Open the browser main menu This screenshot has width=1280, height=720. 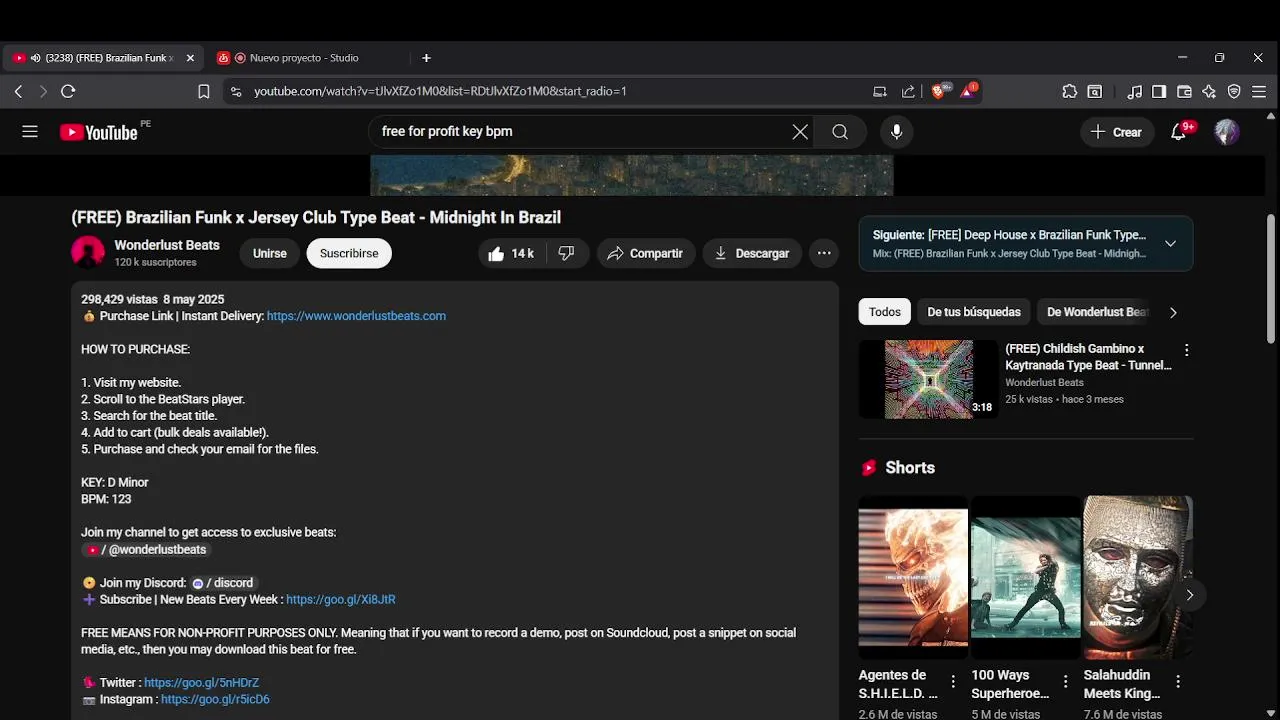click(x=1259, y=91)
